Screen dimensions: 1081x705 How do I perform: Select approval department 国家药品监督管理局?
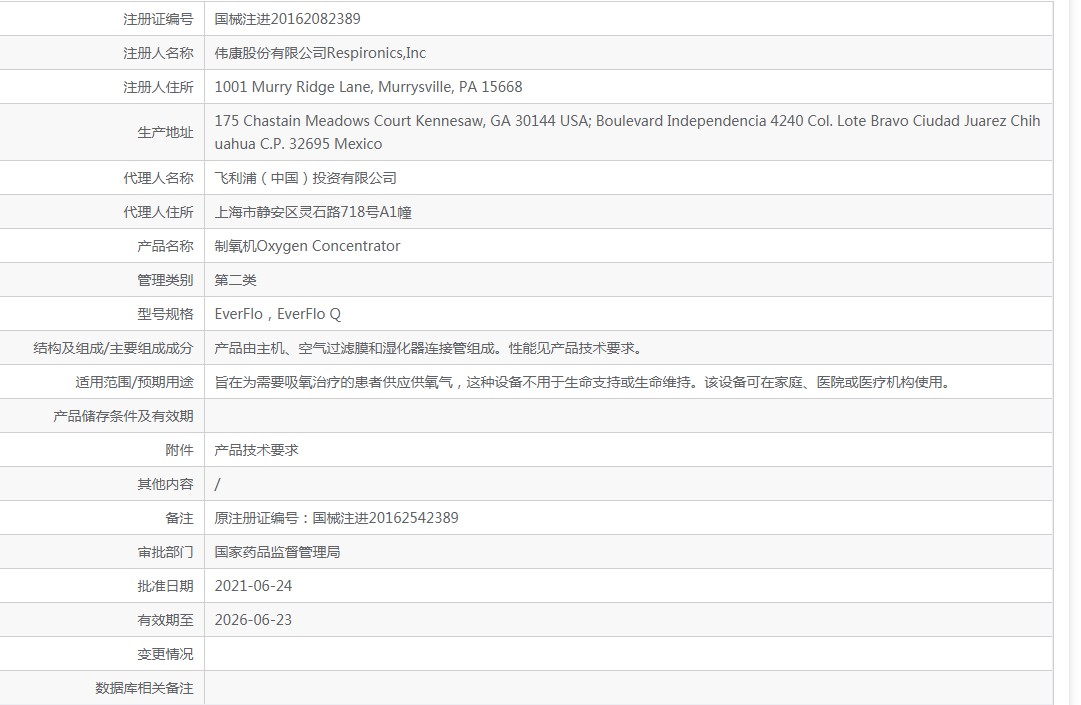pyautogui.click(x=277, y=552)
